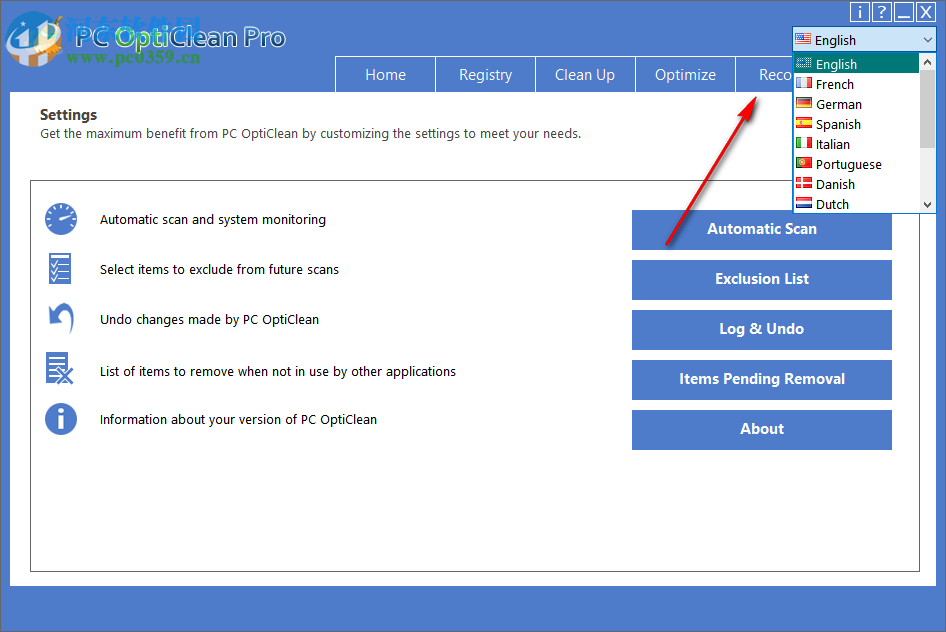This screenshot has height=632, width=946.
Task: Open the Exclusion List
Action: pos(761,279)
